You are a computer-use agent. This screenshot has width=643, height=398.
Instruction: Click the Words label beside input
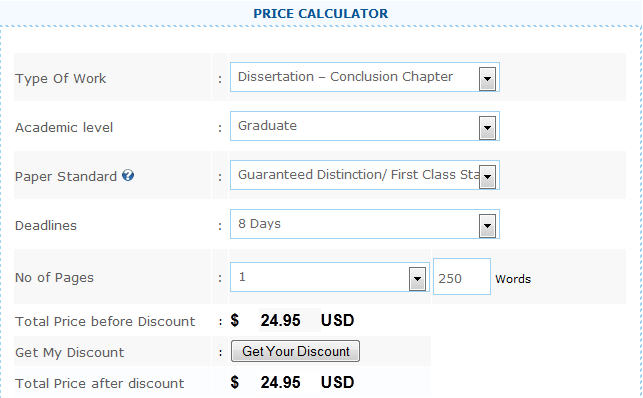513,279
